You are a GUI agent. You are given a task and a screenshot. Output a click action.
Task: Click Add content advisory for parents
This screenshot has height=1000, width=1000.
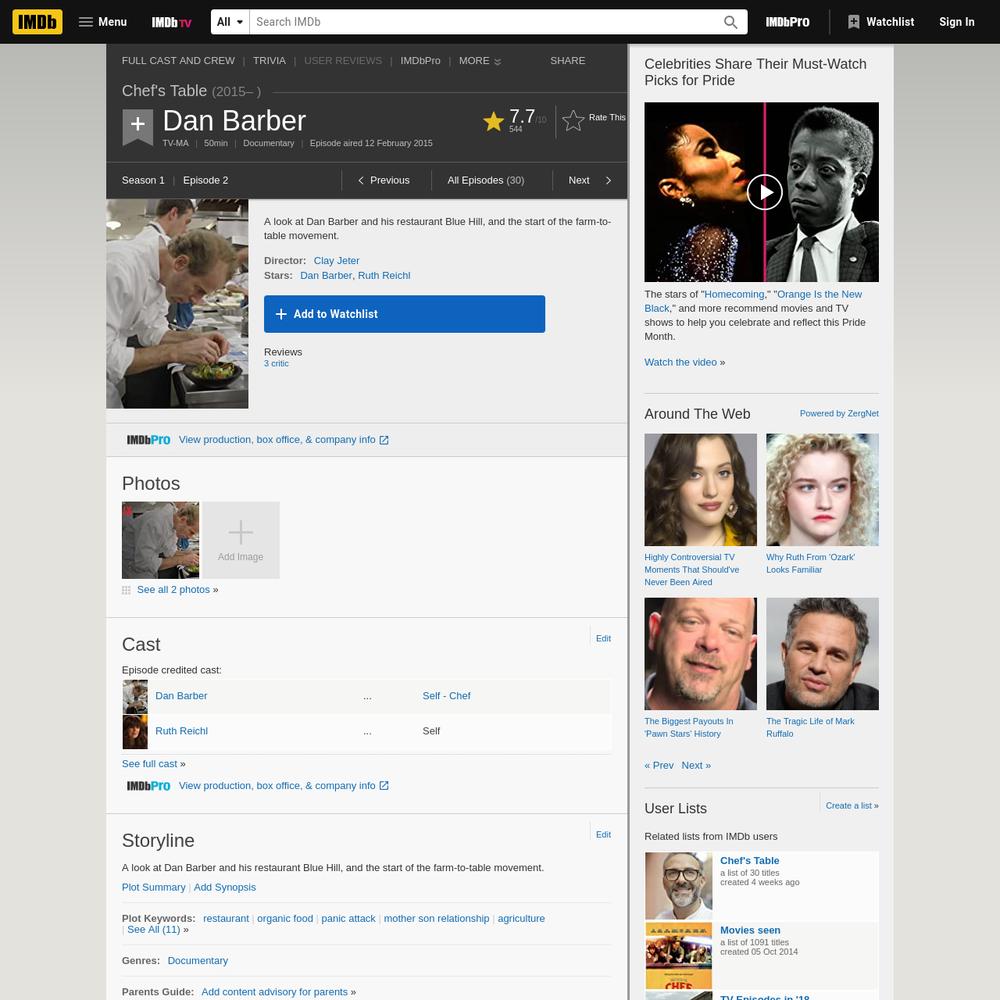(275, 992)
